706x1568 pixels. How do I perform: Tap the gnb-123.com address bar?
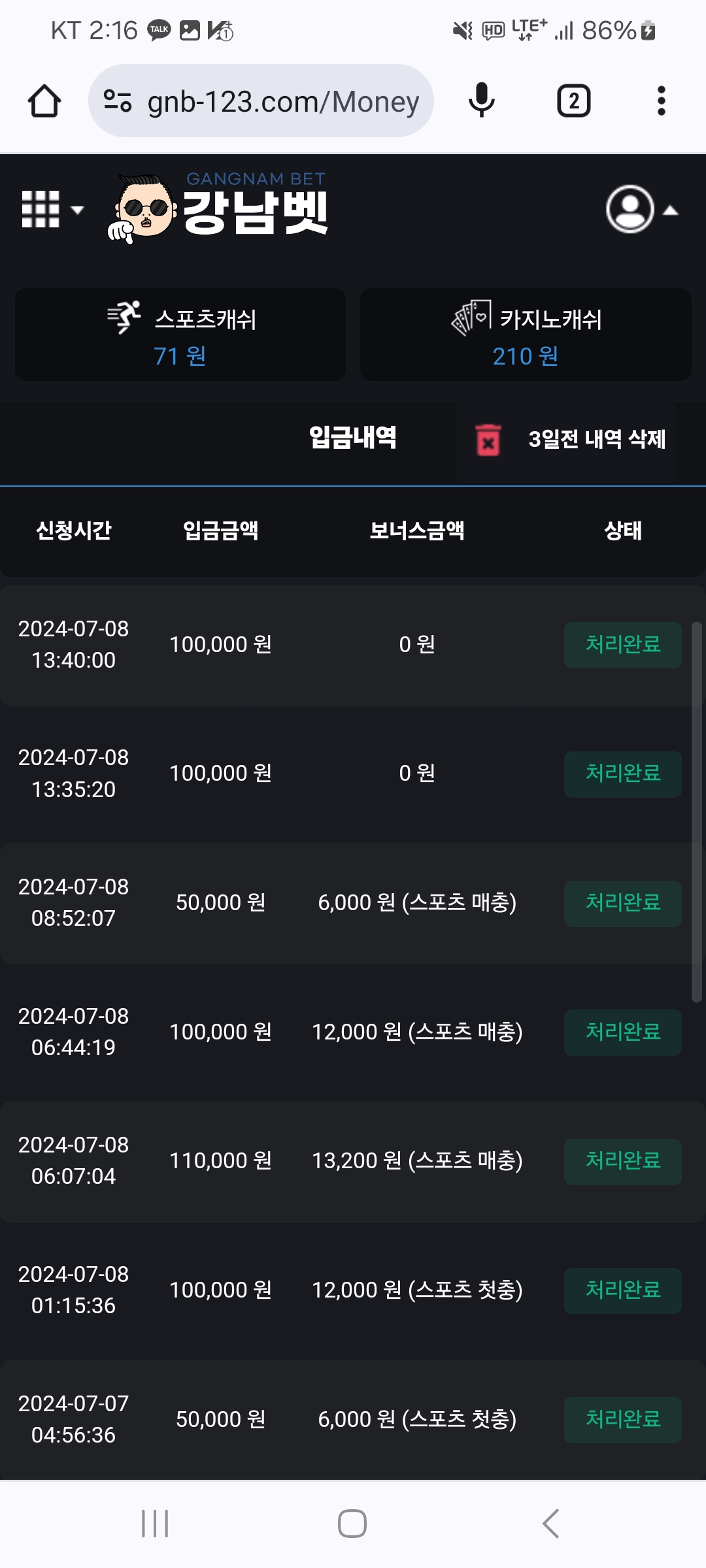(282, 101)
